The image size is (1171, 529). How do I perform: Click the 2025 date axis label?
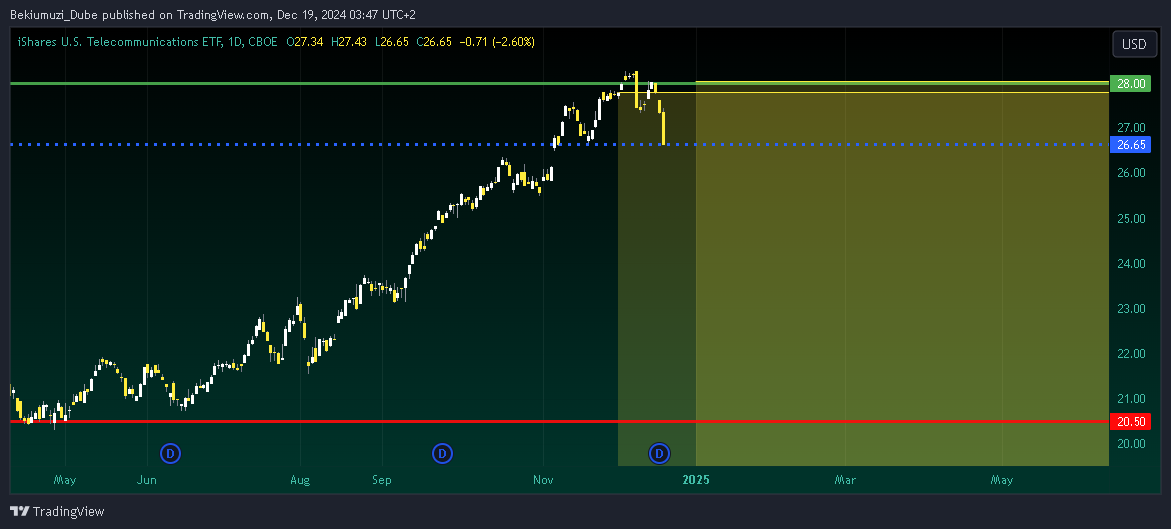pos(696,478)
